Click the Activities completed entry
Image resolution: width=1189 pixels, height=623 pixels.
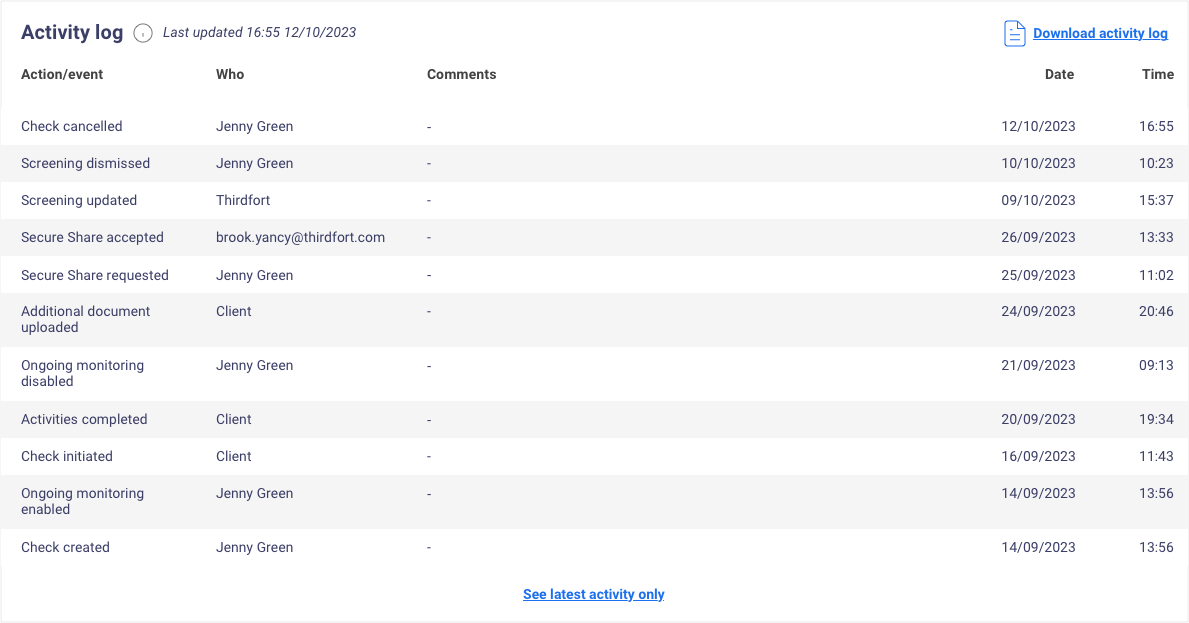tap(84, 419)
